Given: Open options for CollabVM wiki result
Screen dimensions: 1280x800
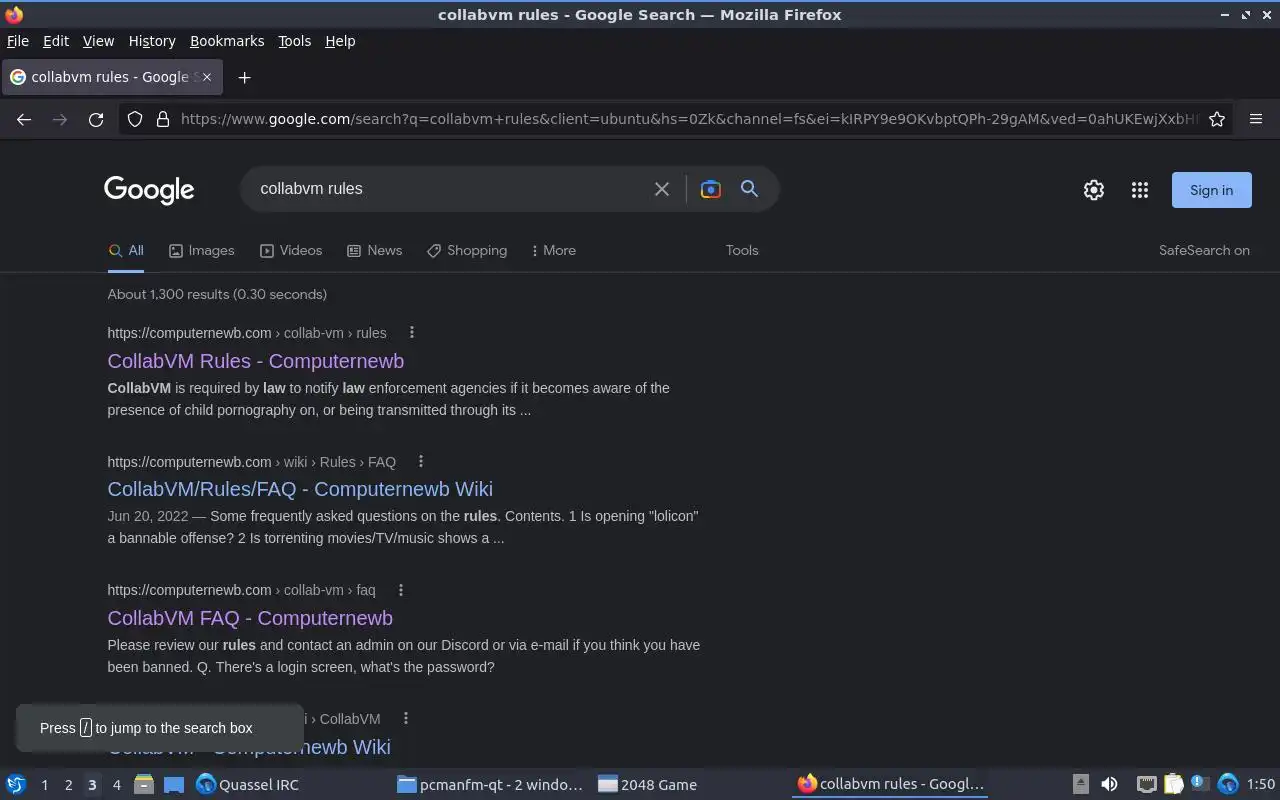Looking at the screenshot, I should [405, 718].
